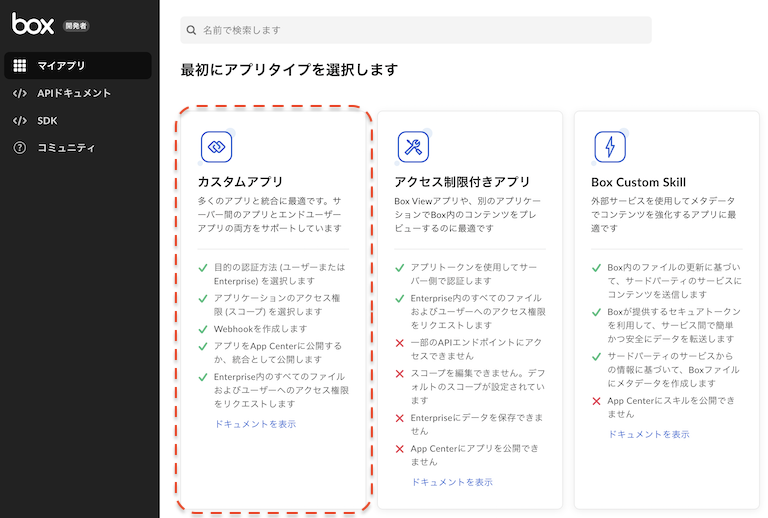768x518 pixels.
Task: View documentation link under アクセス制限付きアプリ
Action: 452,482
